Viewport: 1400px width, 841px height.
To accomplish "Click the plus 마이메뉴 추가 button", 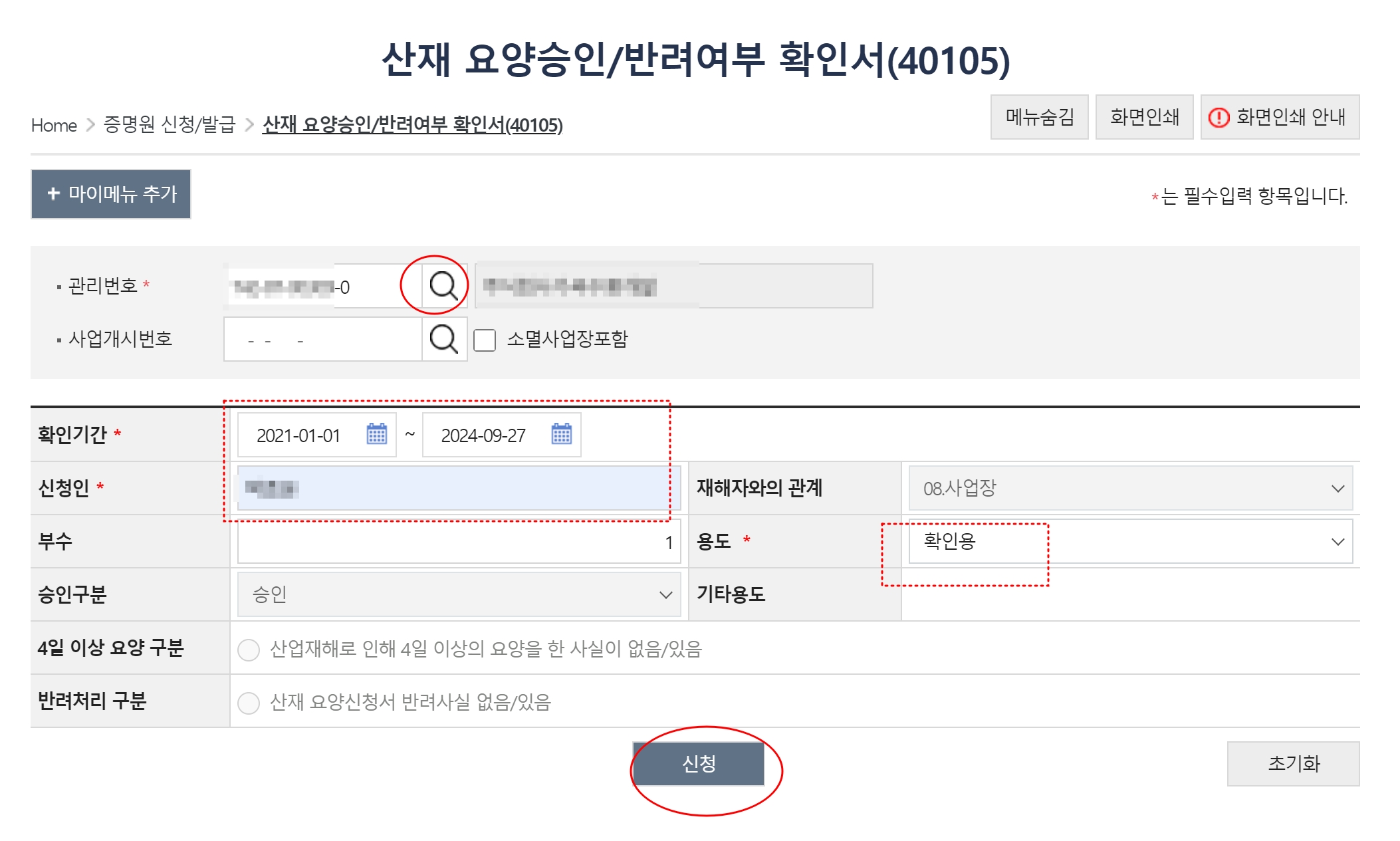I will pos(111,194).
